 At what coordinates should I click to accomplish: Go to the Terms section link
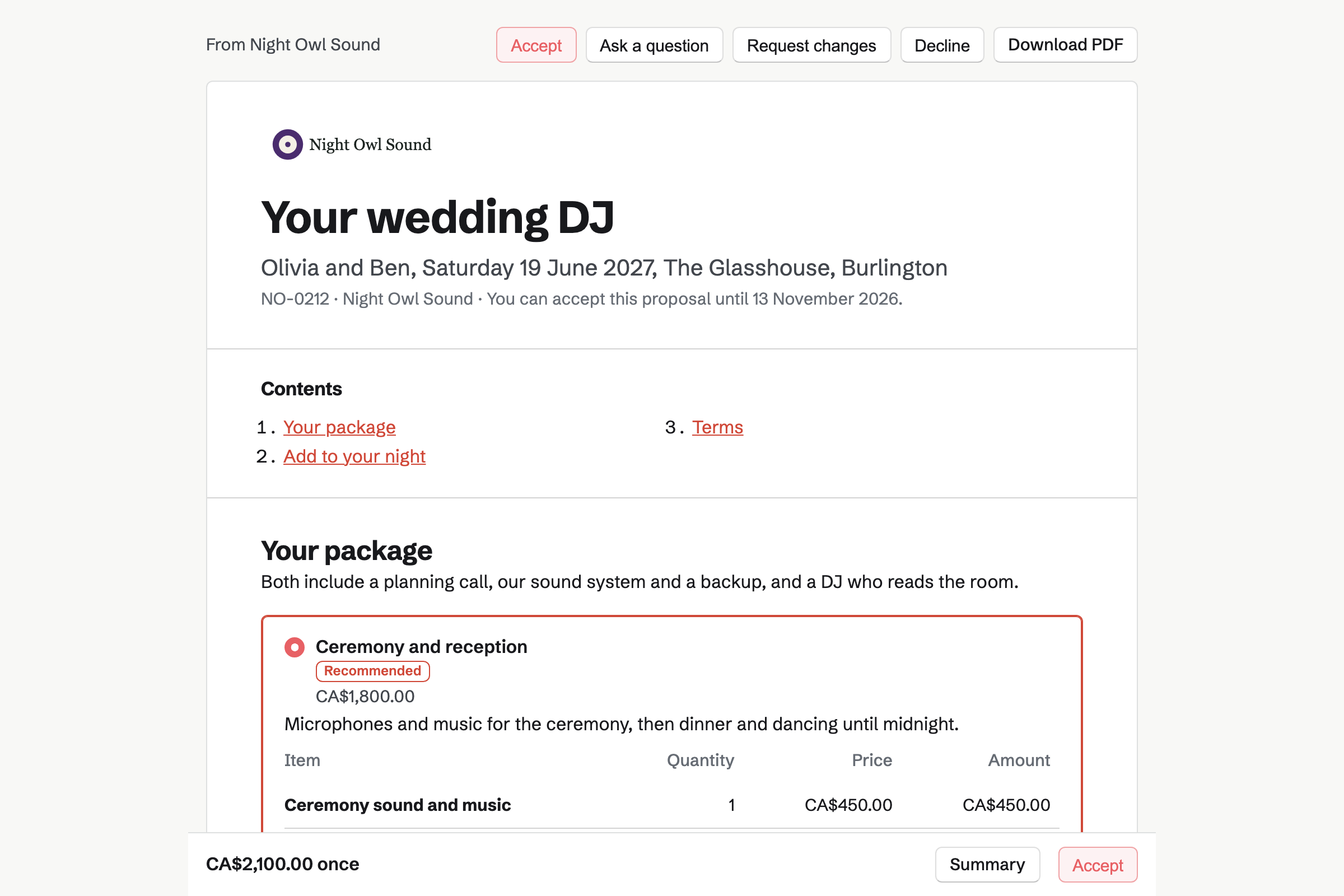tap(717, 427)
